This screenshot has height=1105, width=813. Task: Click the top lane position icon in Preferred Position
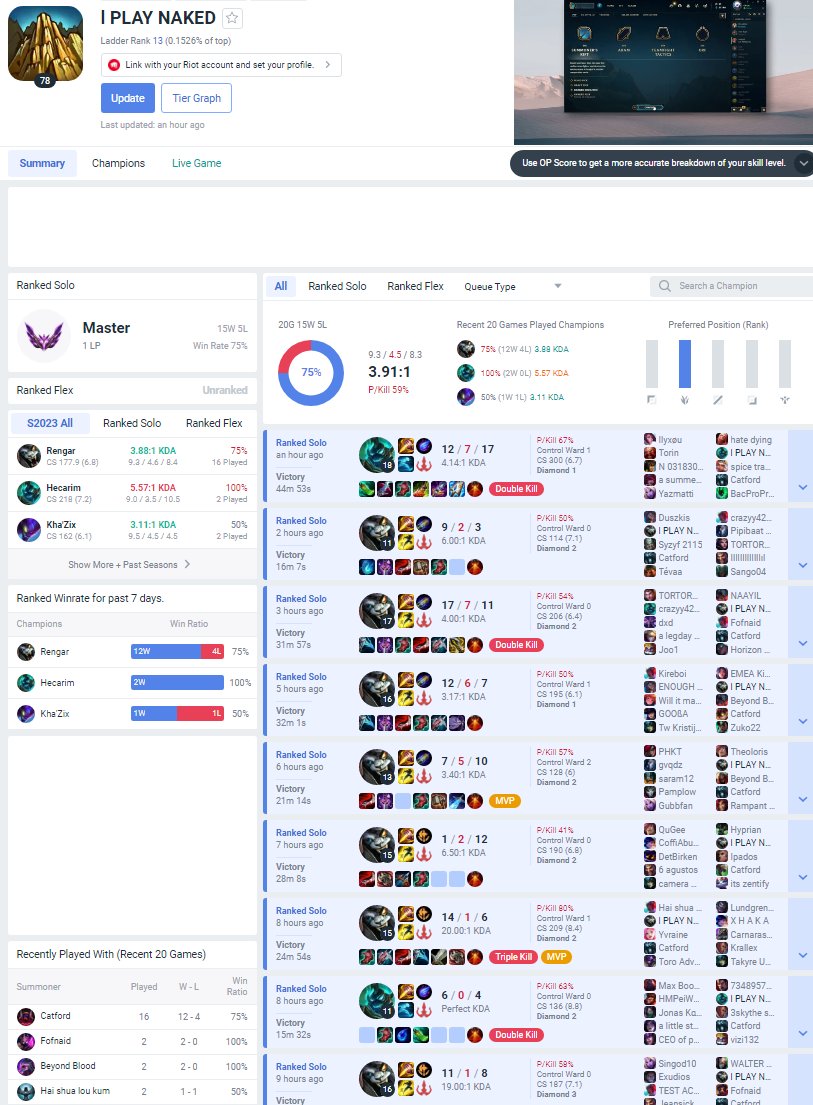652,400
